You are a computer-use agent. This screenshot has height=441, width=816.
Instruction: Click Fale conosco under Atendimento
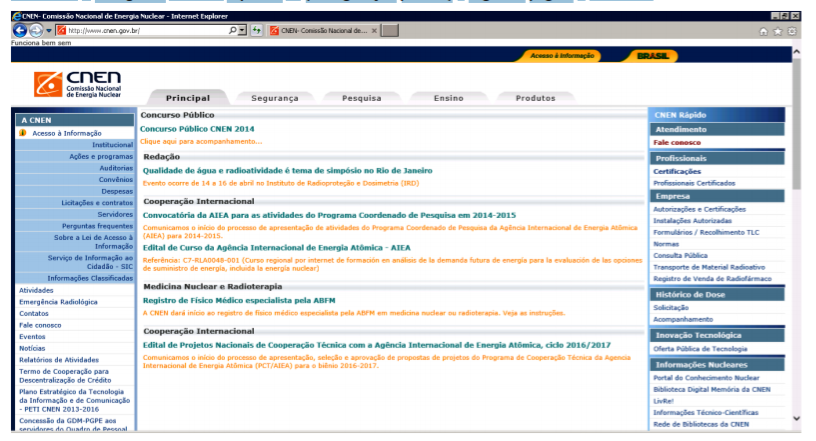coord(677,142)
